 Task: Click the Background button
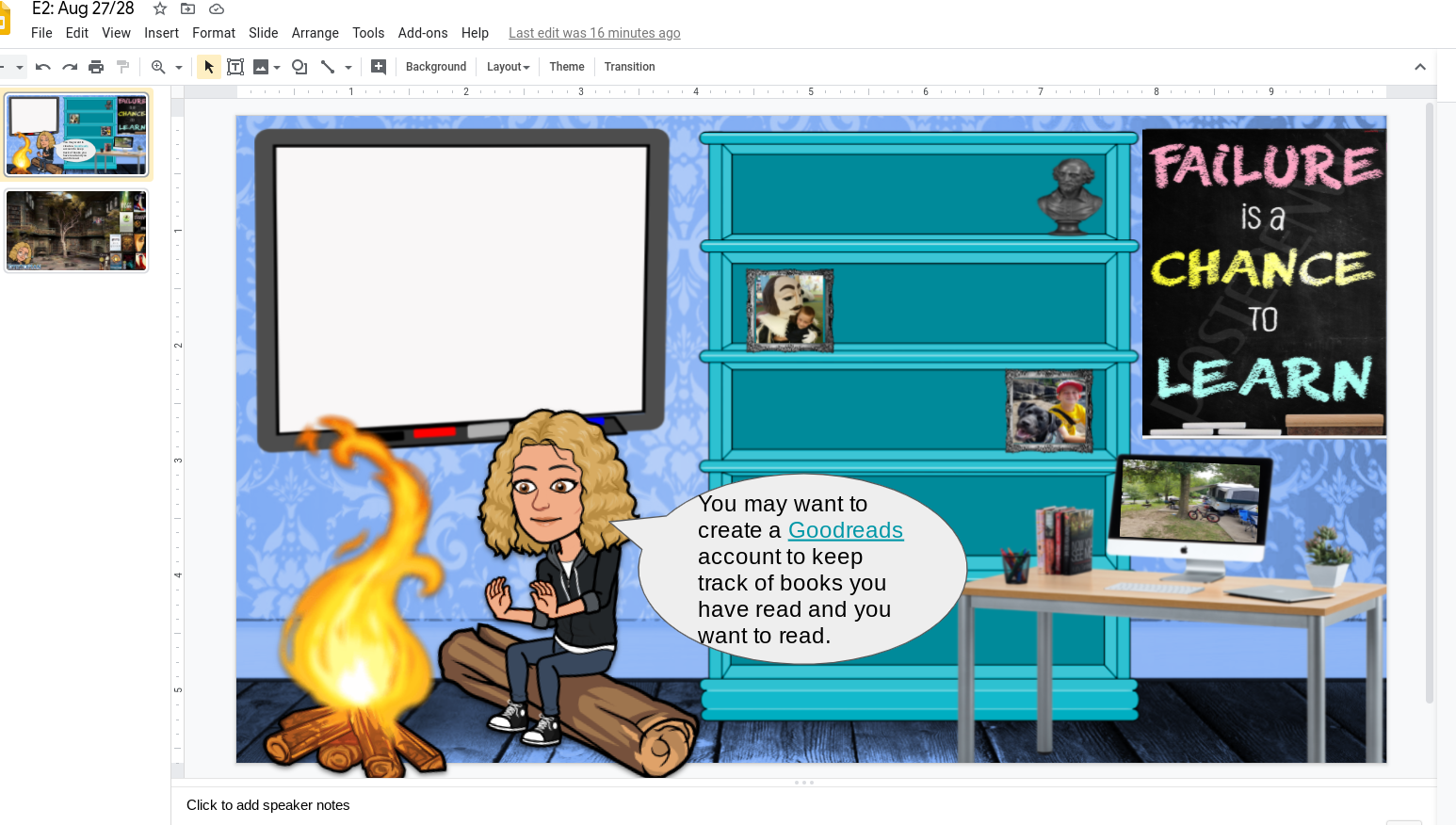pos(436,67)
